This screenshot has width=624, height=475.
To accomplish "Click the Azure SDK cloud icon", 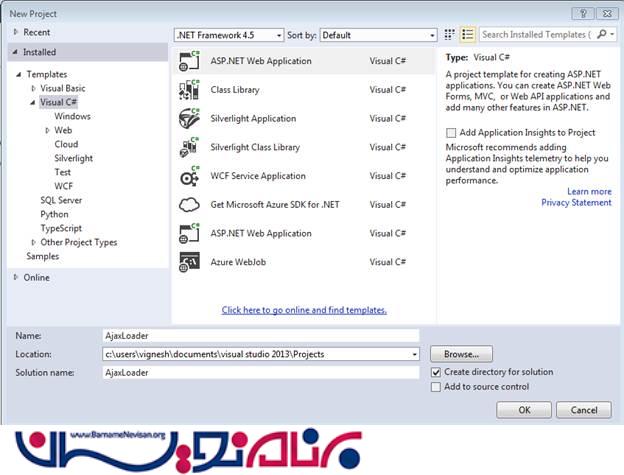I will 190,205.
